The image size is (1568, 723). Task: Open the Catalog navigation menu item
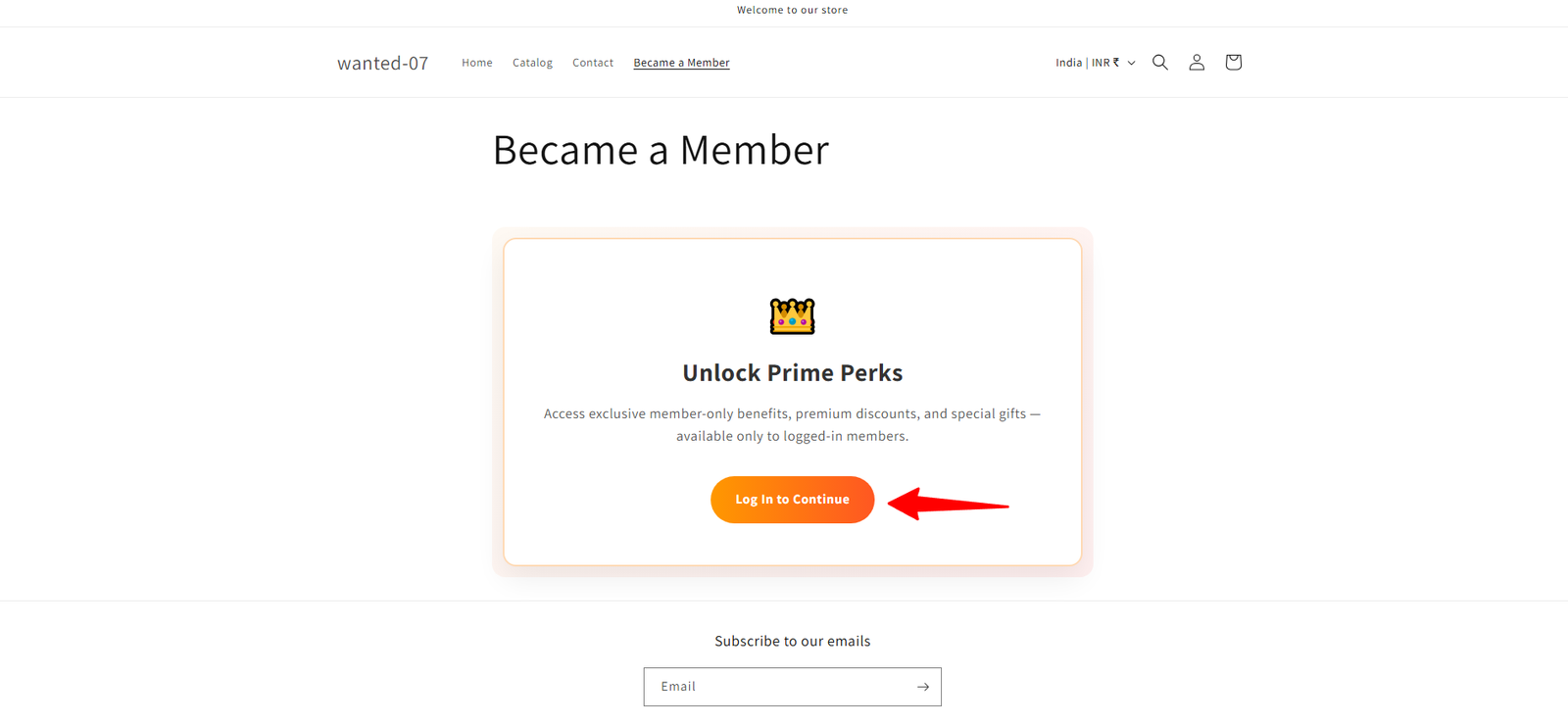(x=532, y=62)
